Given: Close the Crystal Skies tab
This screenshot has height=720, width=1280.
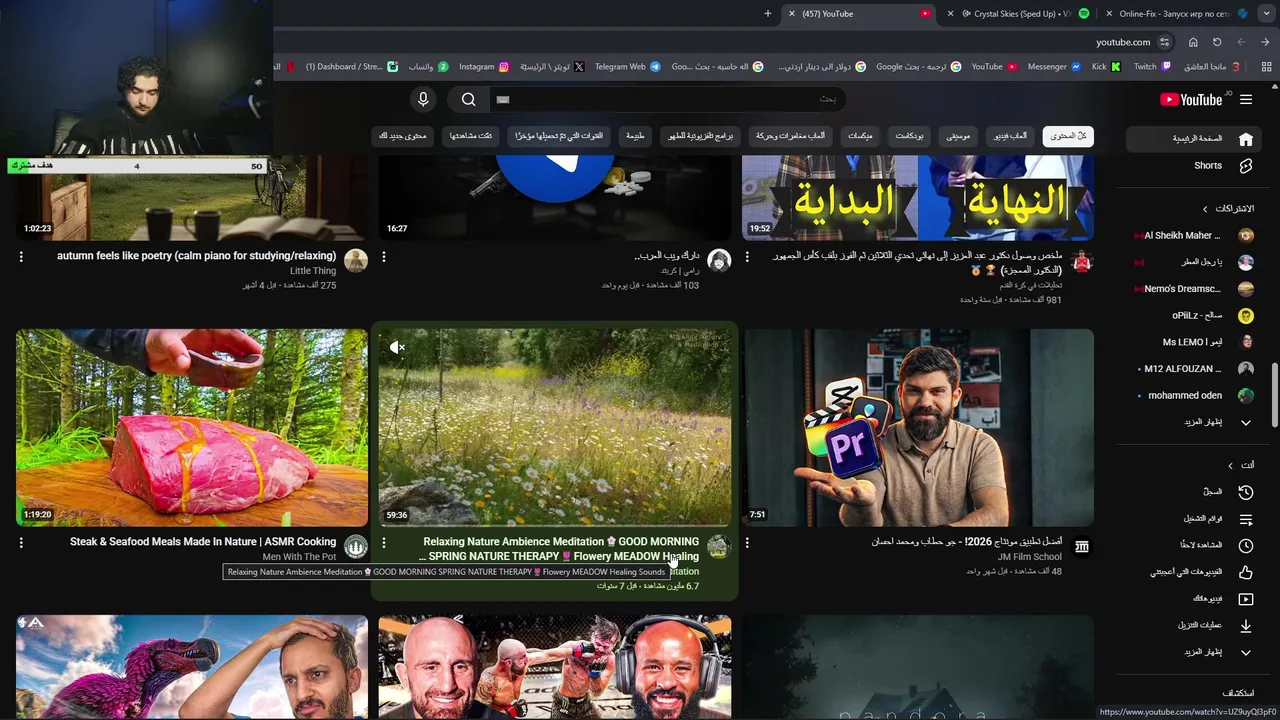Looking at the screenshot, I should (x=951, y=13).
